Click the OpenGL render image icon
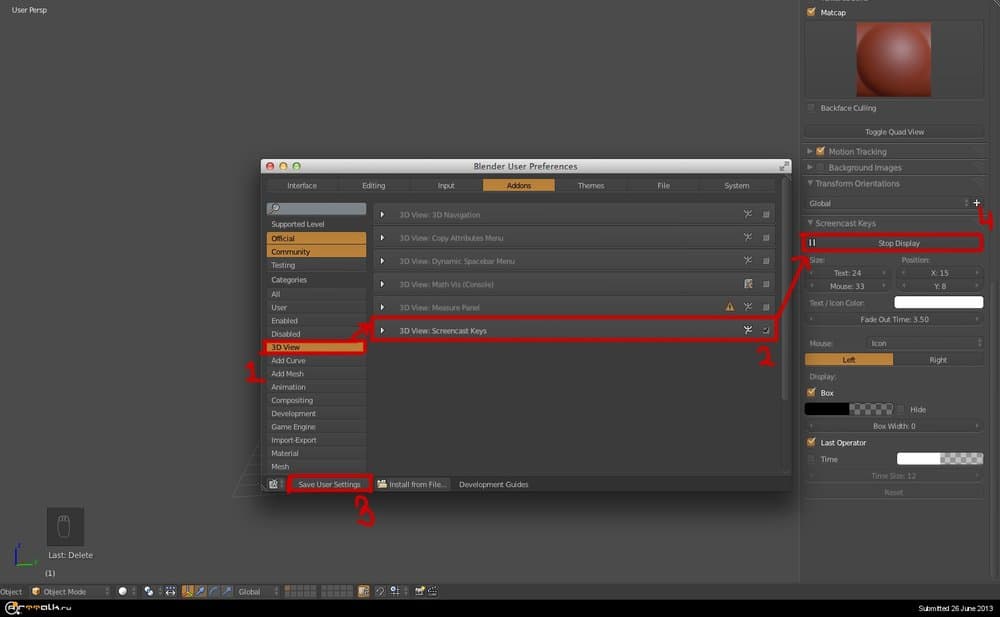This screenshot has height=617, width=1000. [x=420, y=591]
